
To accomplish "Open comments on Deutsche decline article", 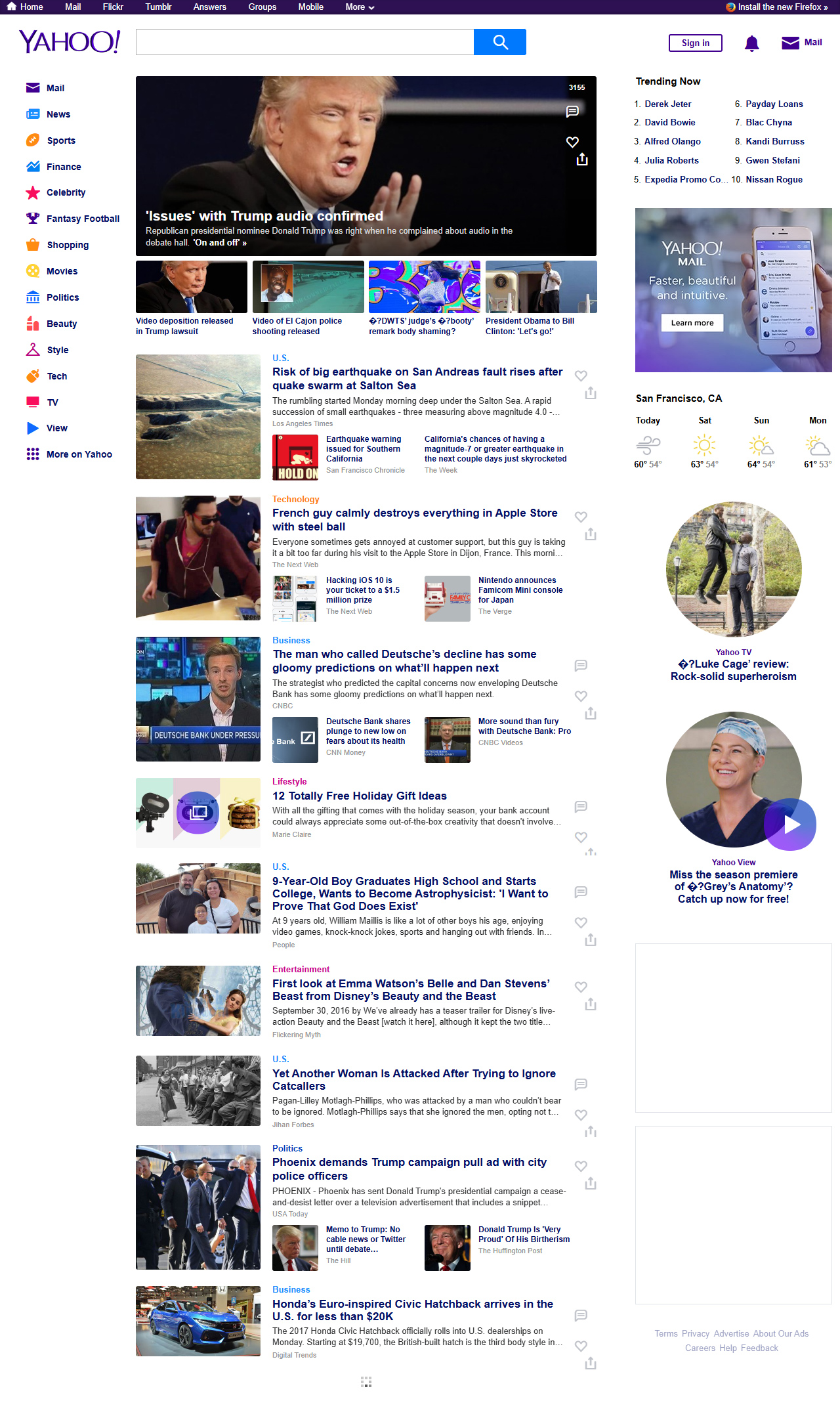I will [x=581, y=666].
